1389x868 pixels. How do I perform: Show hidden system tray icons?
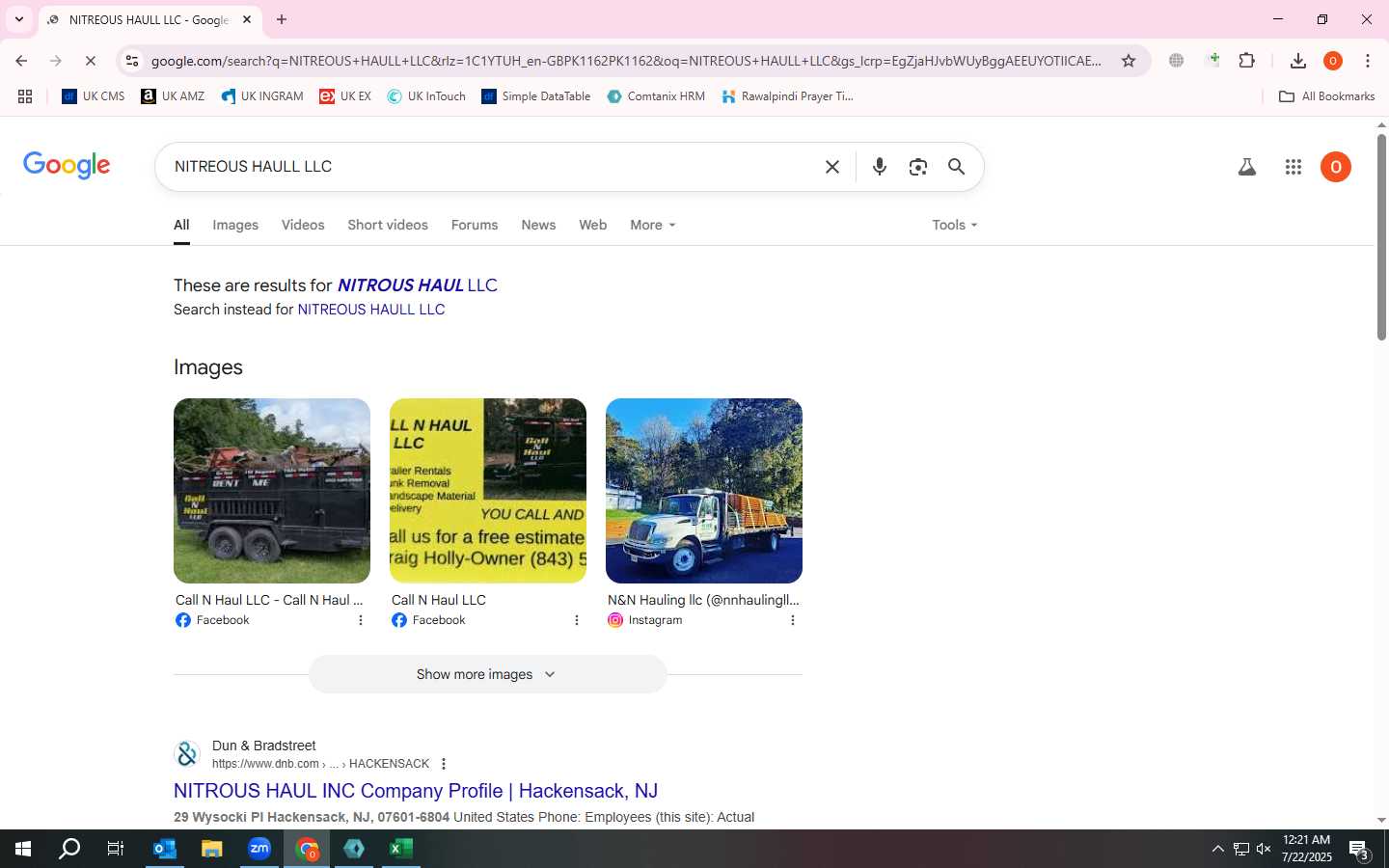coord(1217,849)
